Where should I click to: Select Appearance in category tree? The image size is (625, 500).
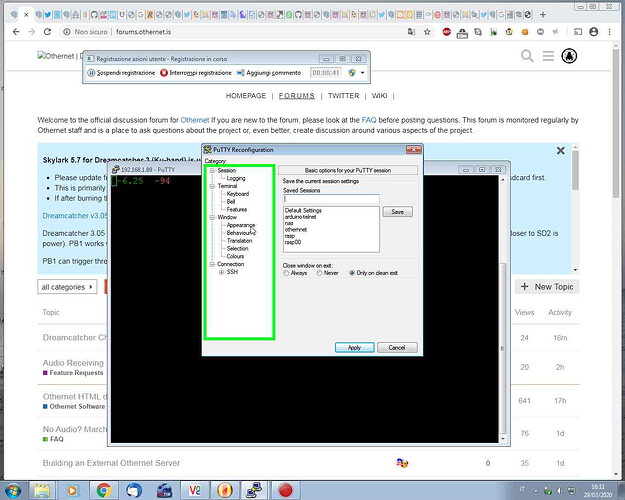240,225
